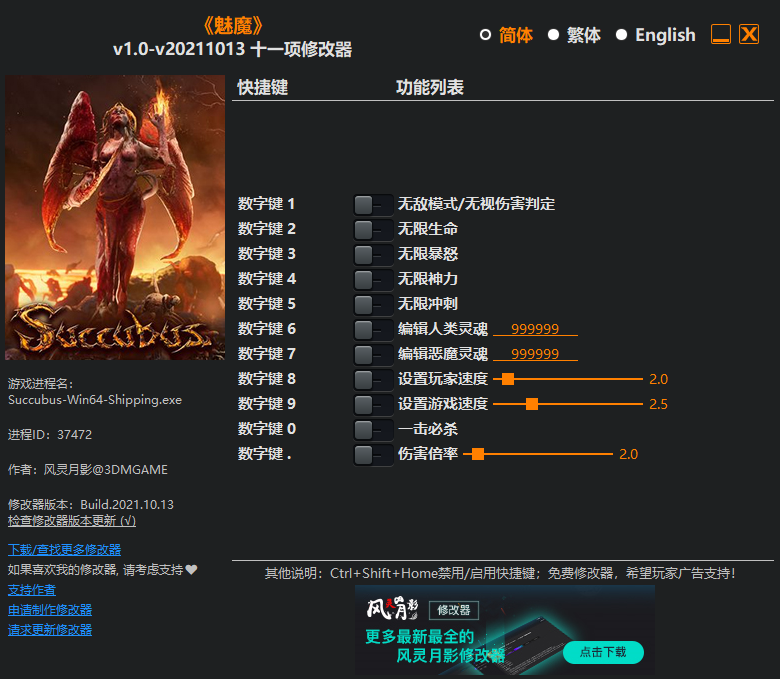
Task: Enable 设置玩家速度 toggle
Action: coord(373,379)
